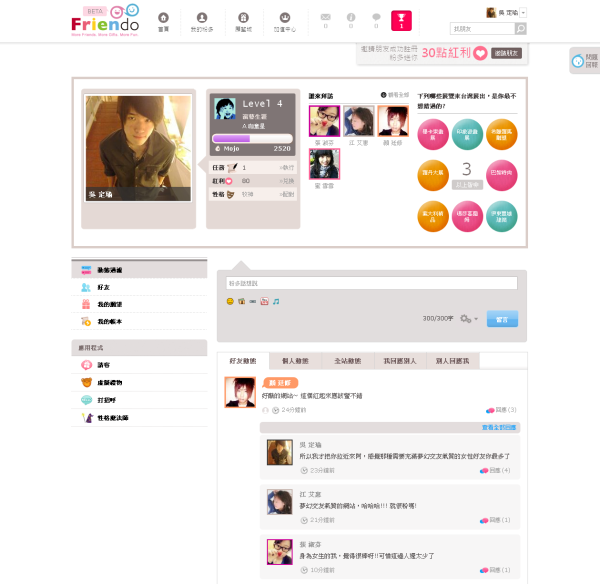Check the envelope messages icon
Screen dimensions: 600x584
point(326,17)
